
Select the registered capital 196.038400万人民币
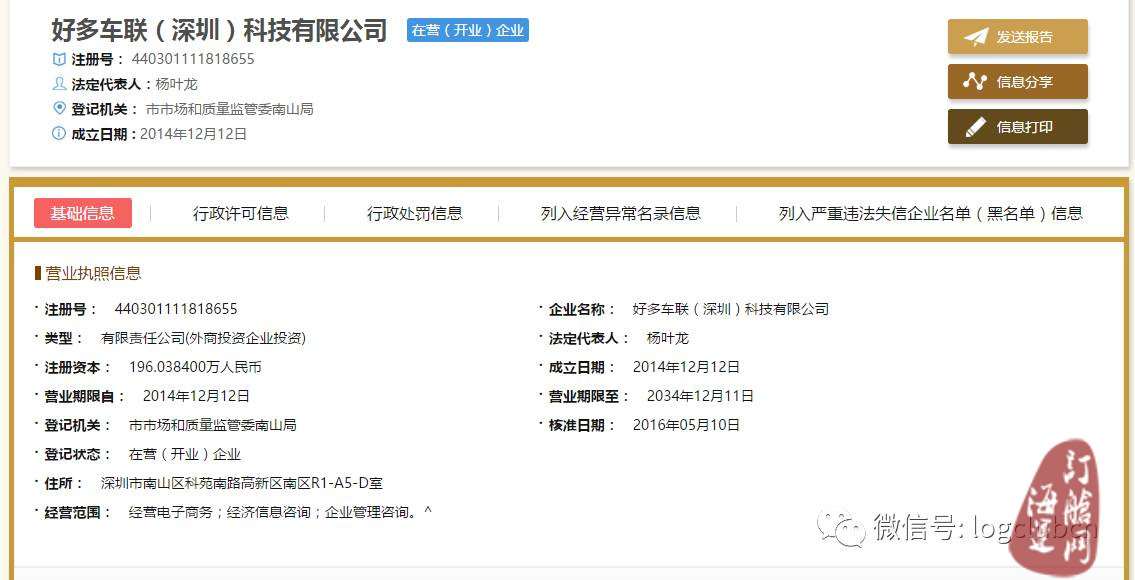pyautogui.click(x=195, y=367)
